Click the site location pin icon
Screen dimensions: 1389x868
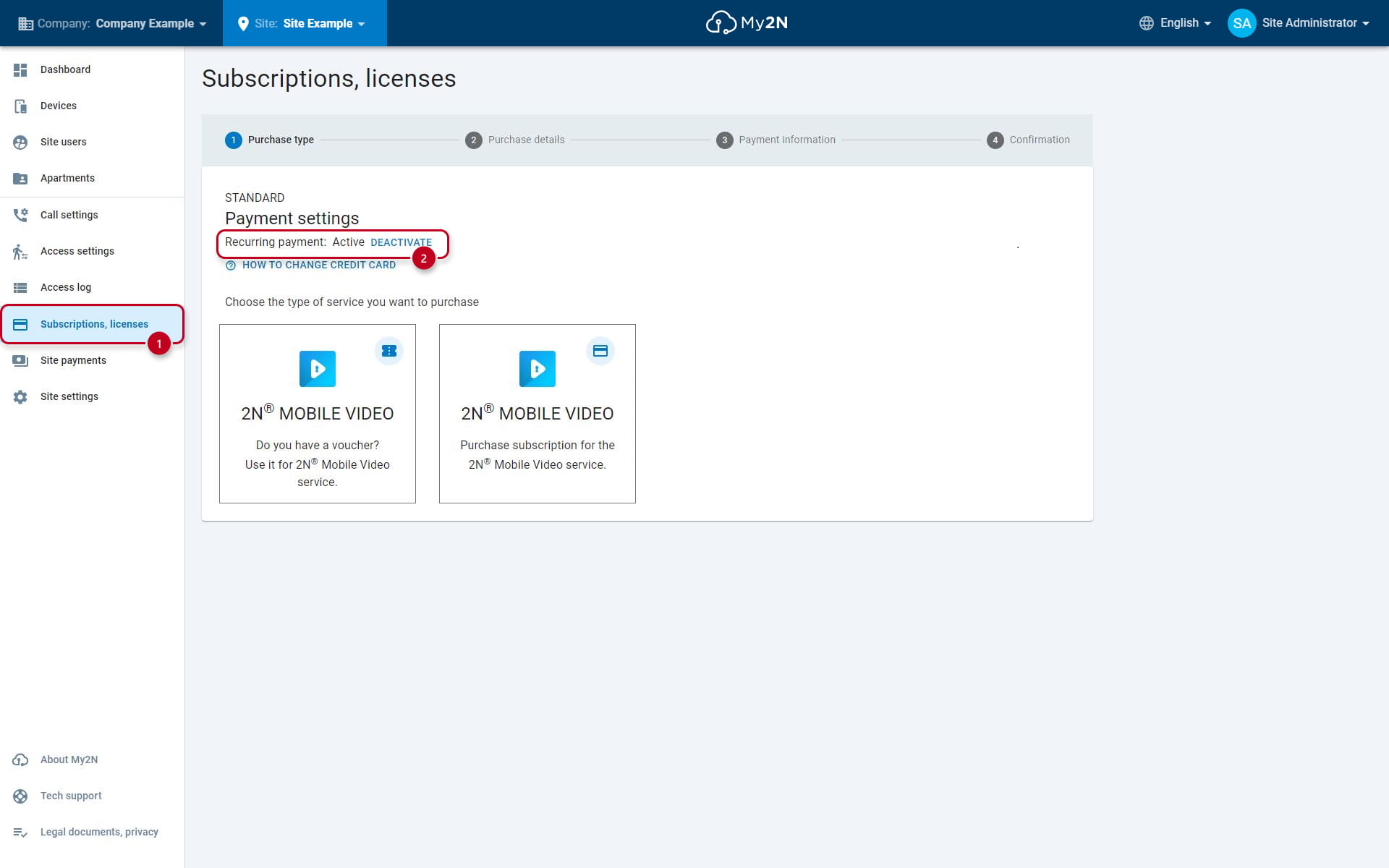[243, 23]
